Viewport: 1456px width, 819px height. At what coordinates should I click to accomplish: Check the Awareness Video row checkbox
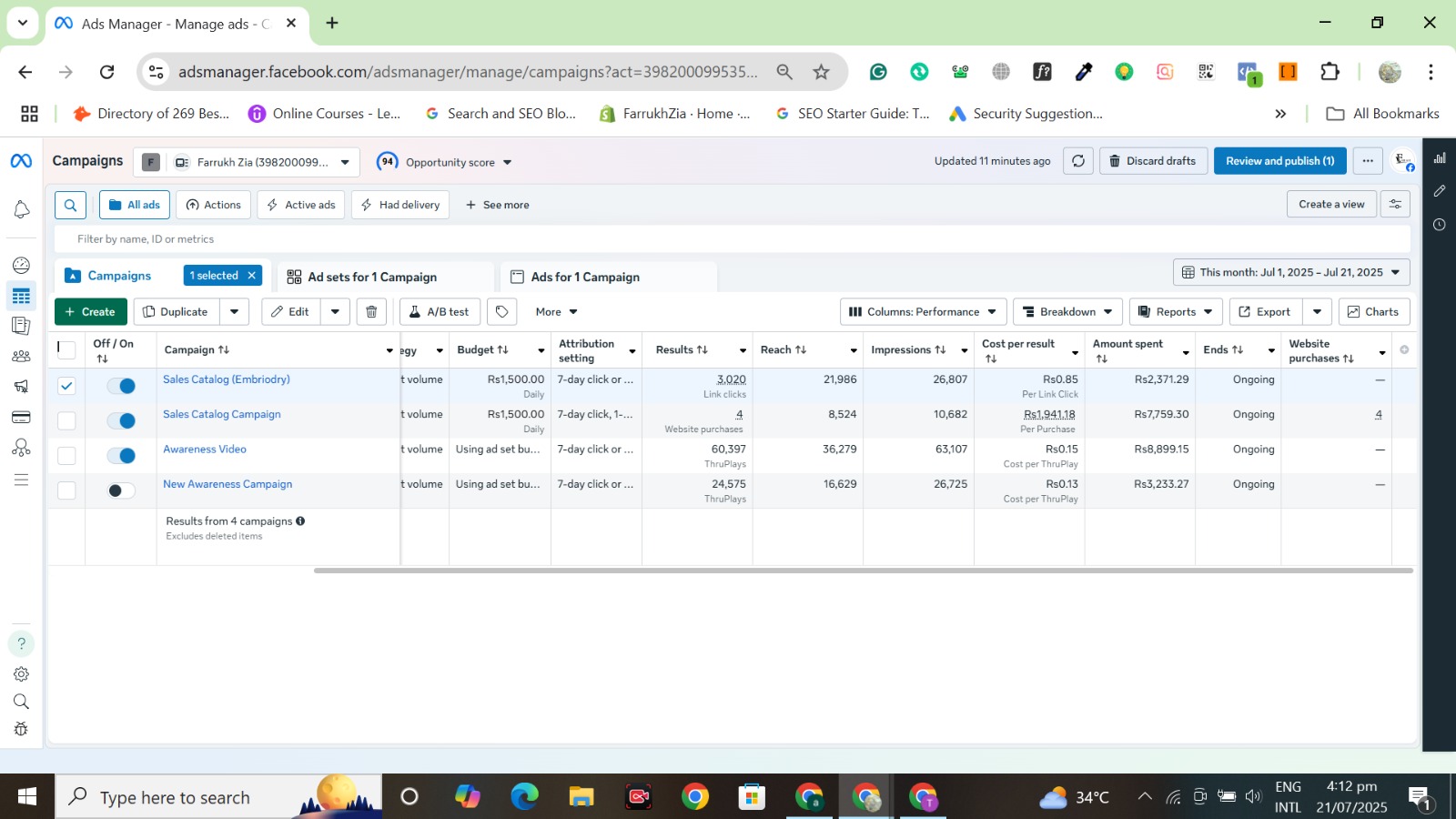pyautogui.click(x=66, y=455)
